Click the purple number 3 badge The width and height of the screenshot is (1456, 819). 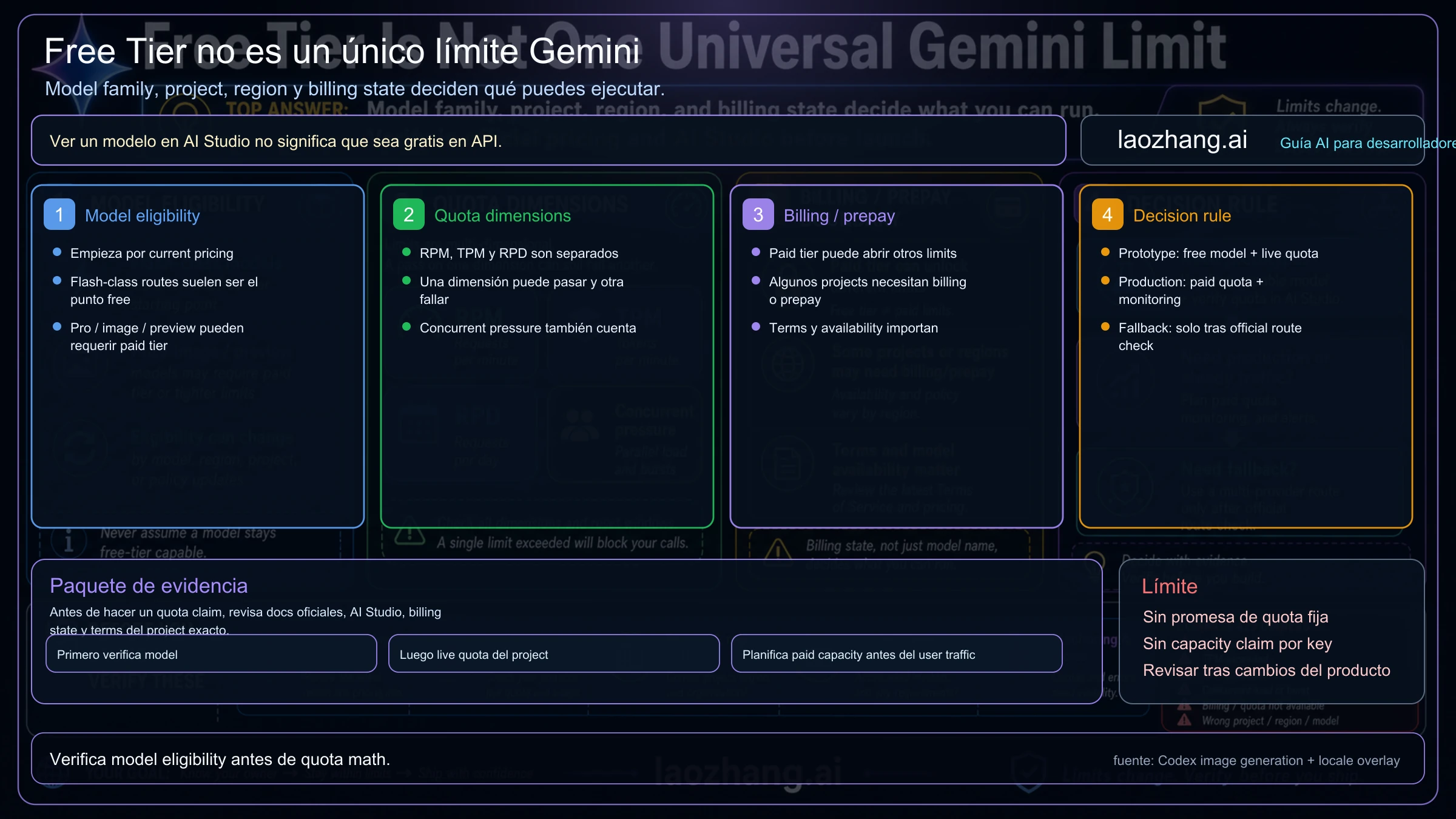pyautogui.click(x=758, y=214)
